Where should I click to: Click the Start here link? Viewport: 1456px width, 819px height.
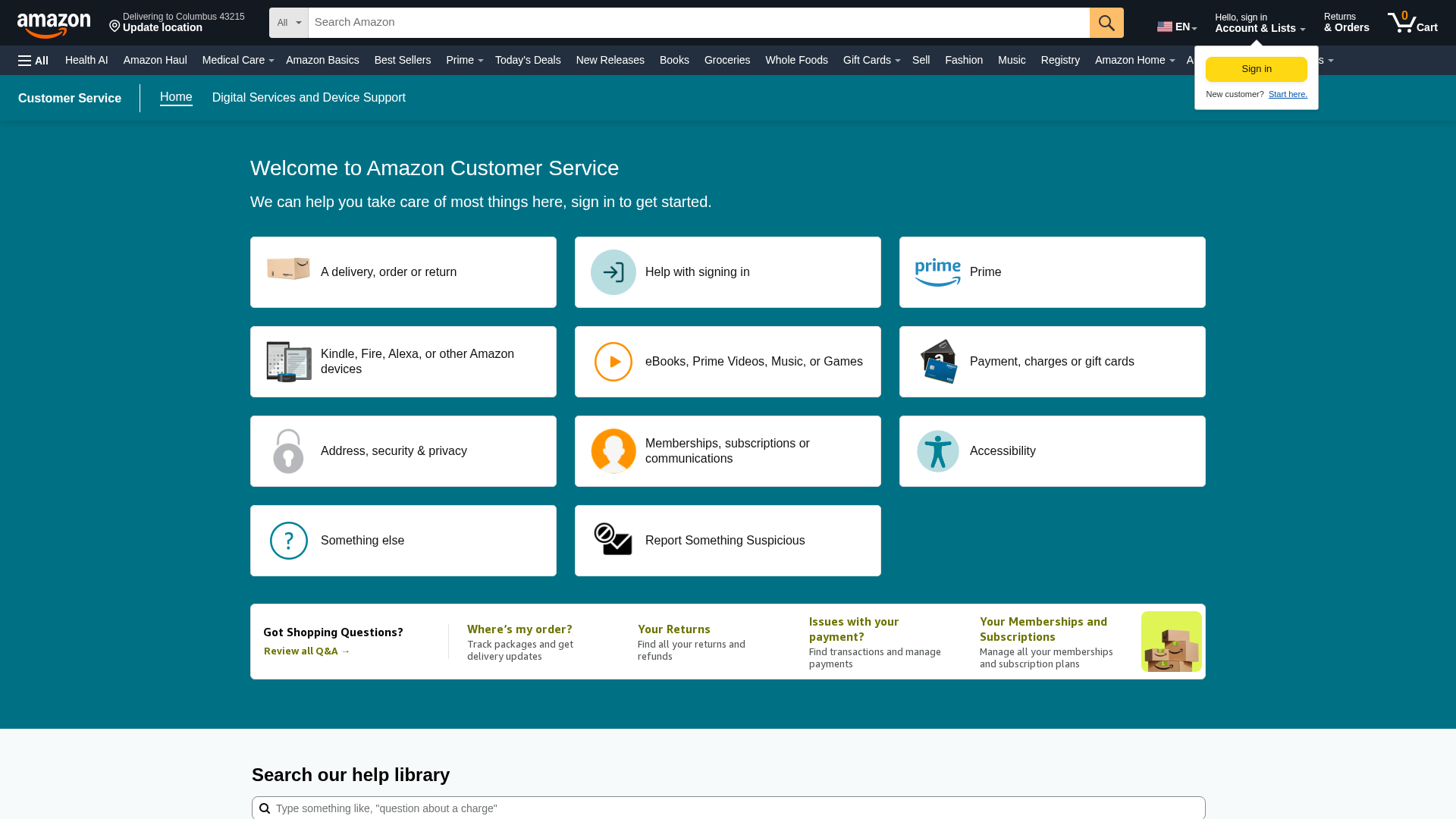point(1288,94)
